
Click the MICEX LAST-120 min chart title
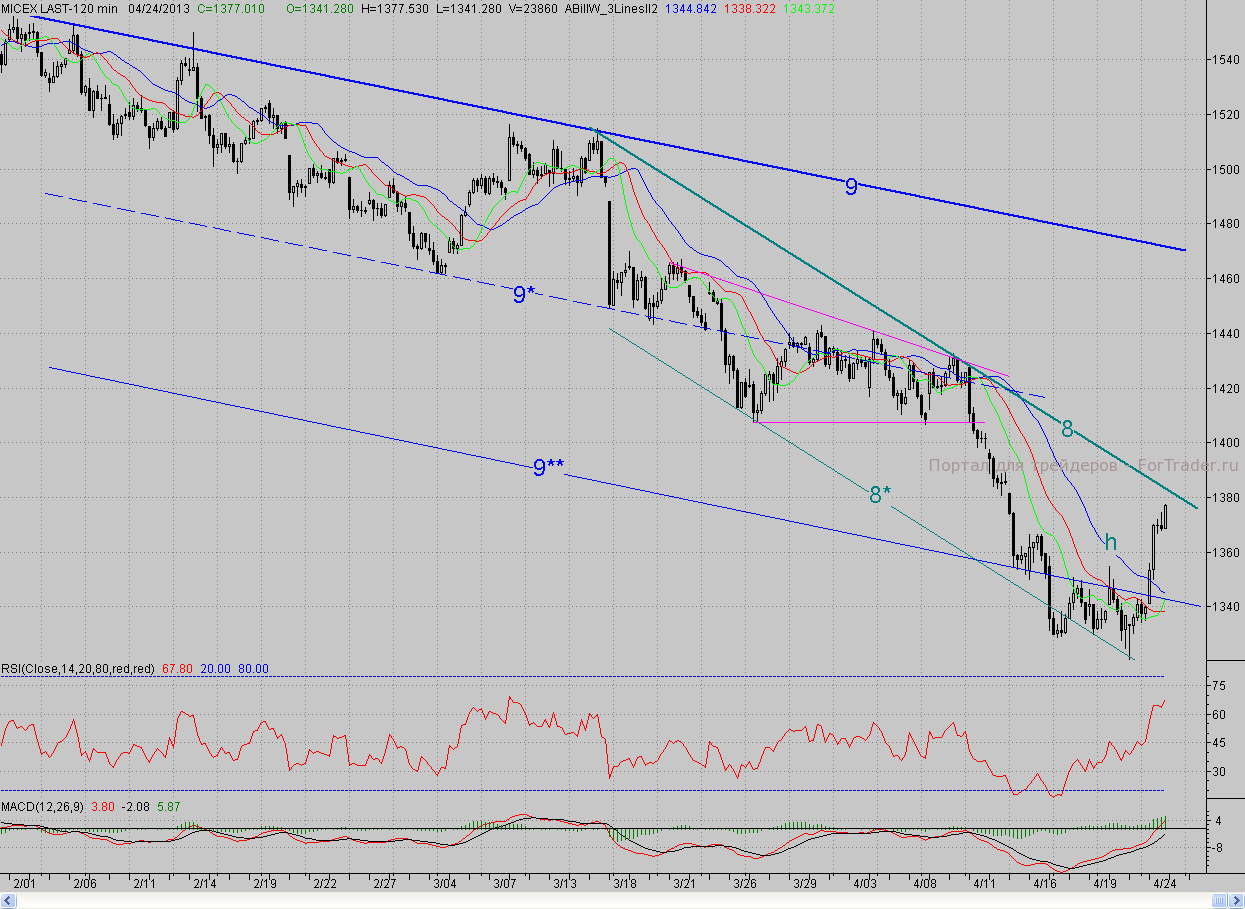tap(62, 8)
